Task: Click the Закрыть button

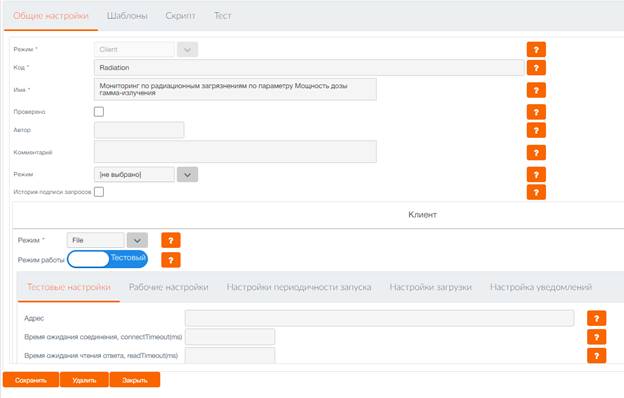Action: [135, 380]
